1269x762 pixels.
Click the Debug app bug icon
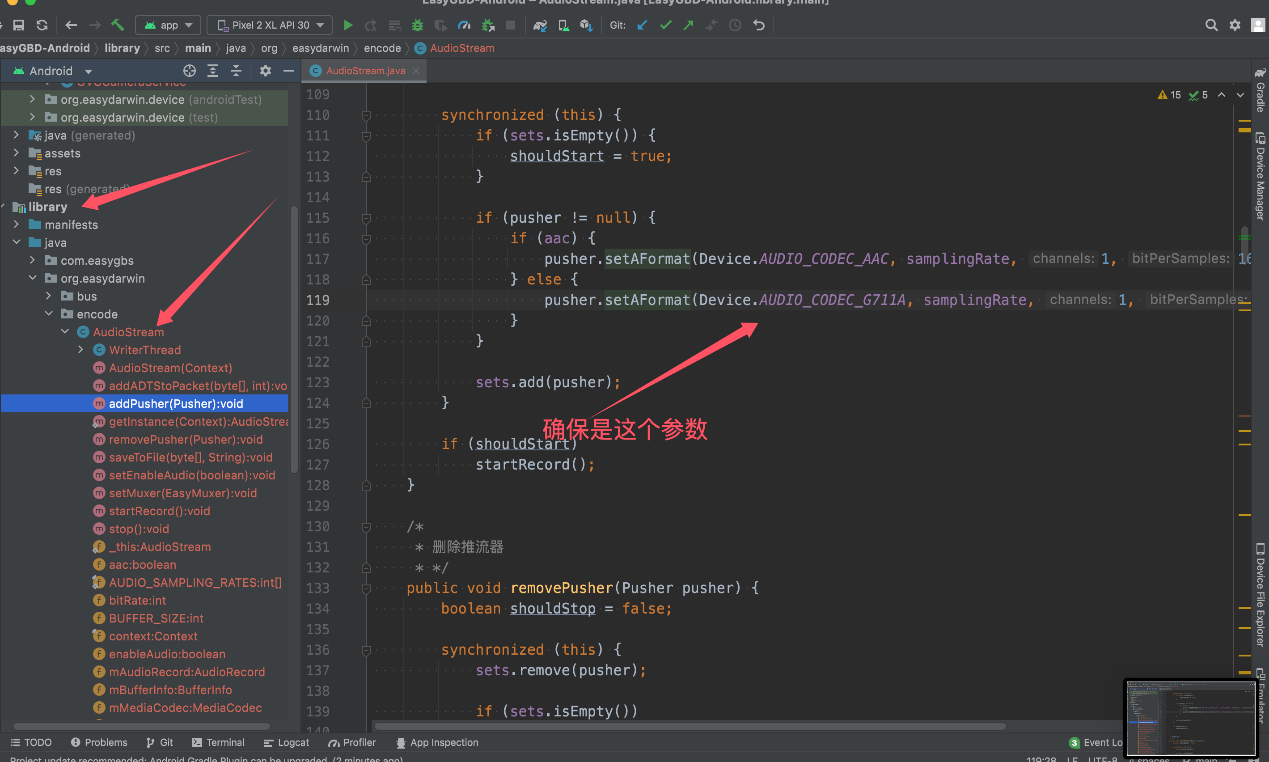pos(418,25)
